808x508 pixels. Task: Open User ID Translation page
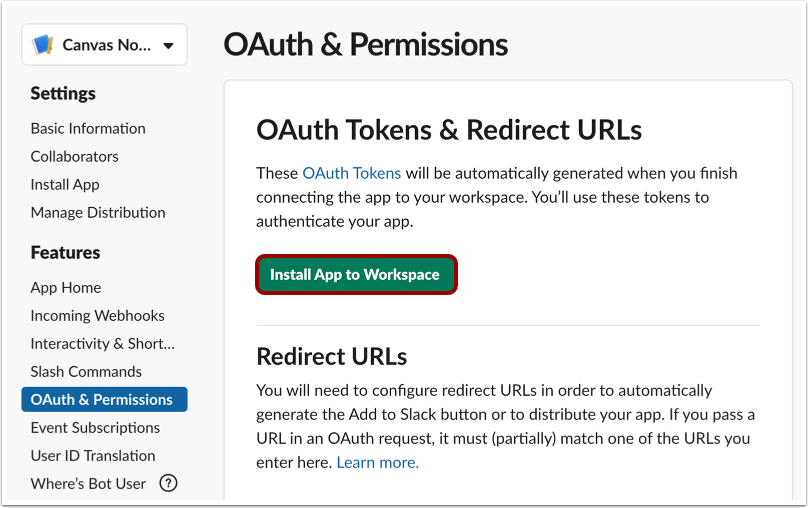[92, 455]
